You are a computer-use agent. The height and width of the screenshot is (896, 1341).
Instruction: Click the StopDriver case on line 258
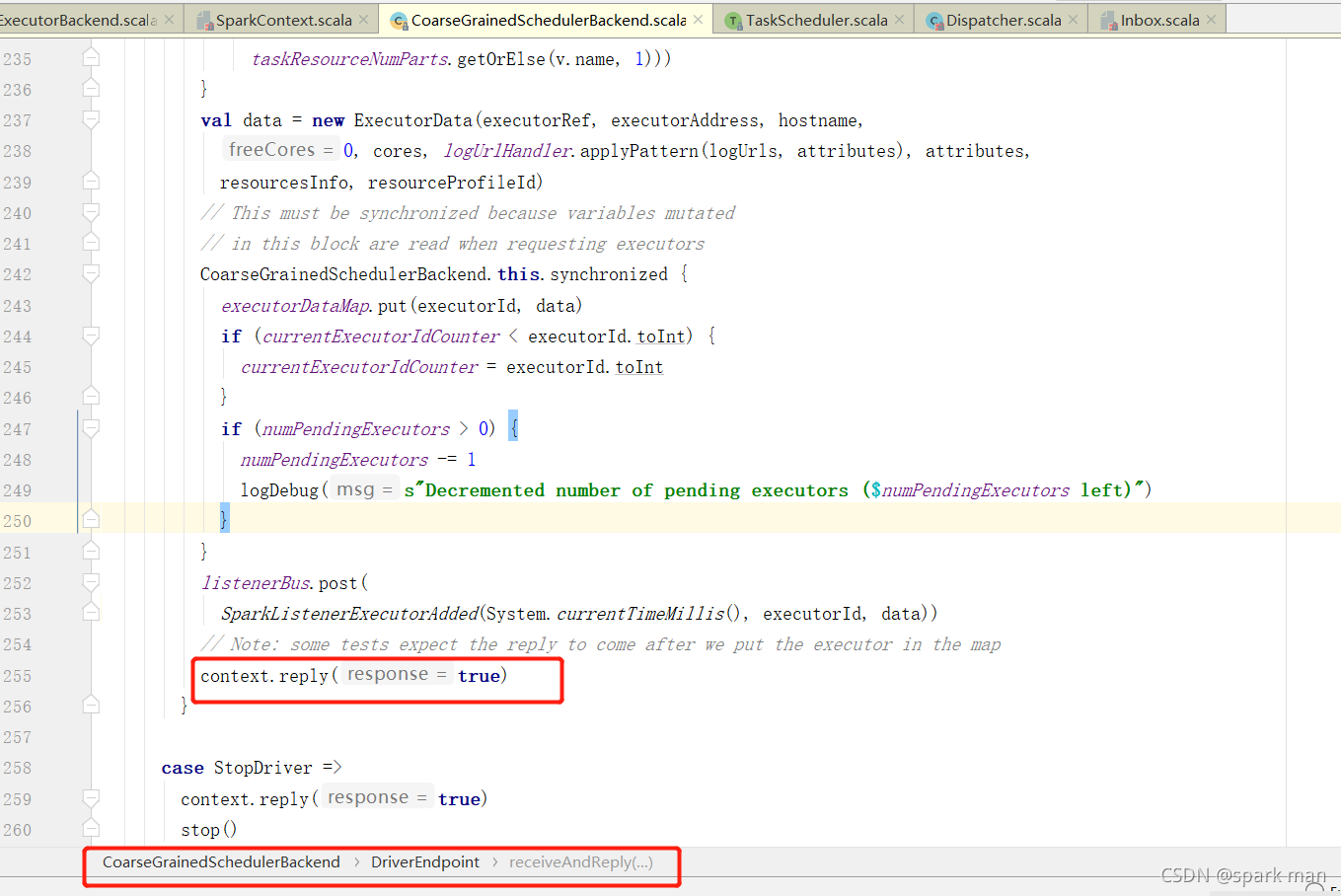[x=262, y=768]
